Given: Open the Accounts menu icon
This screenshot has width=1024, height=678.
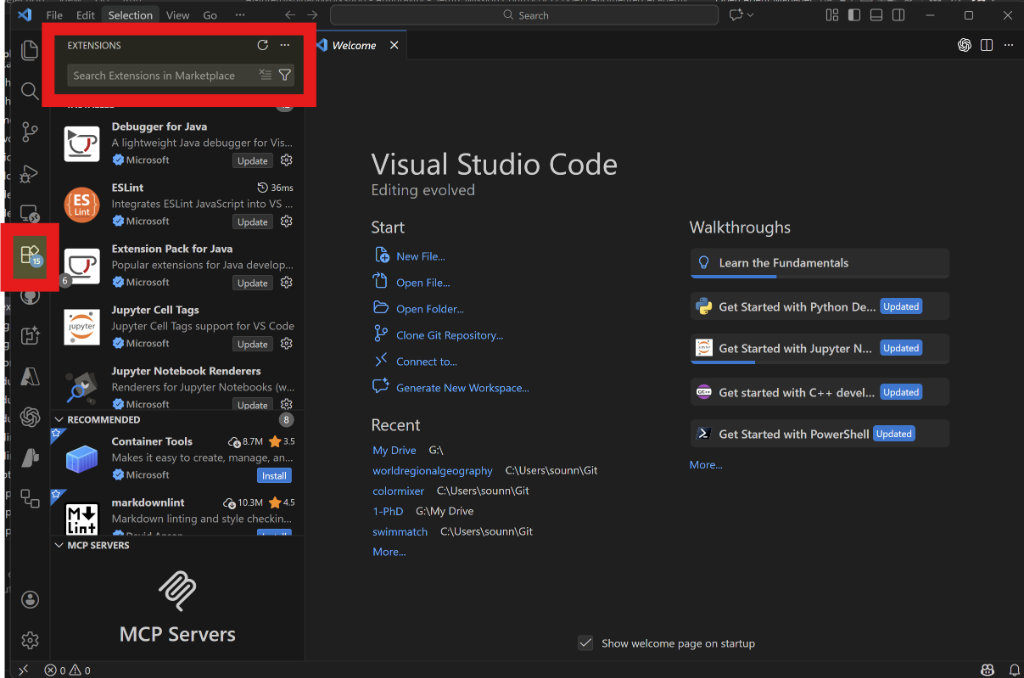Looking at the screenshot, I should tap(30, 600).
